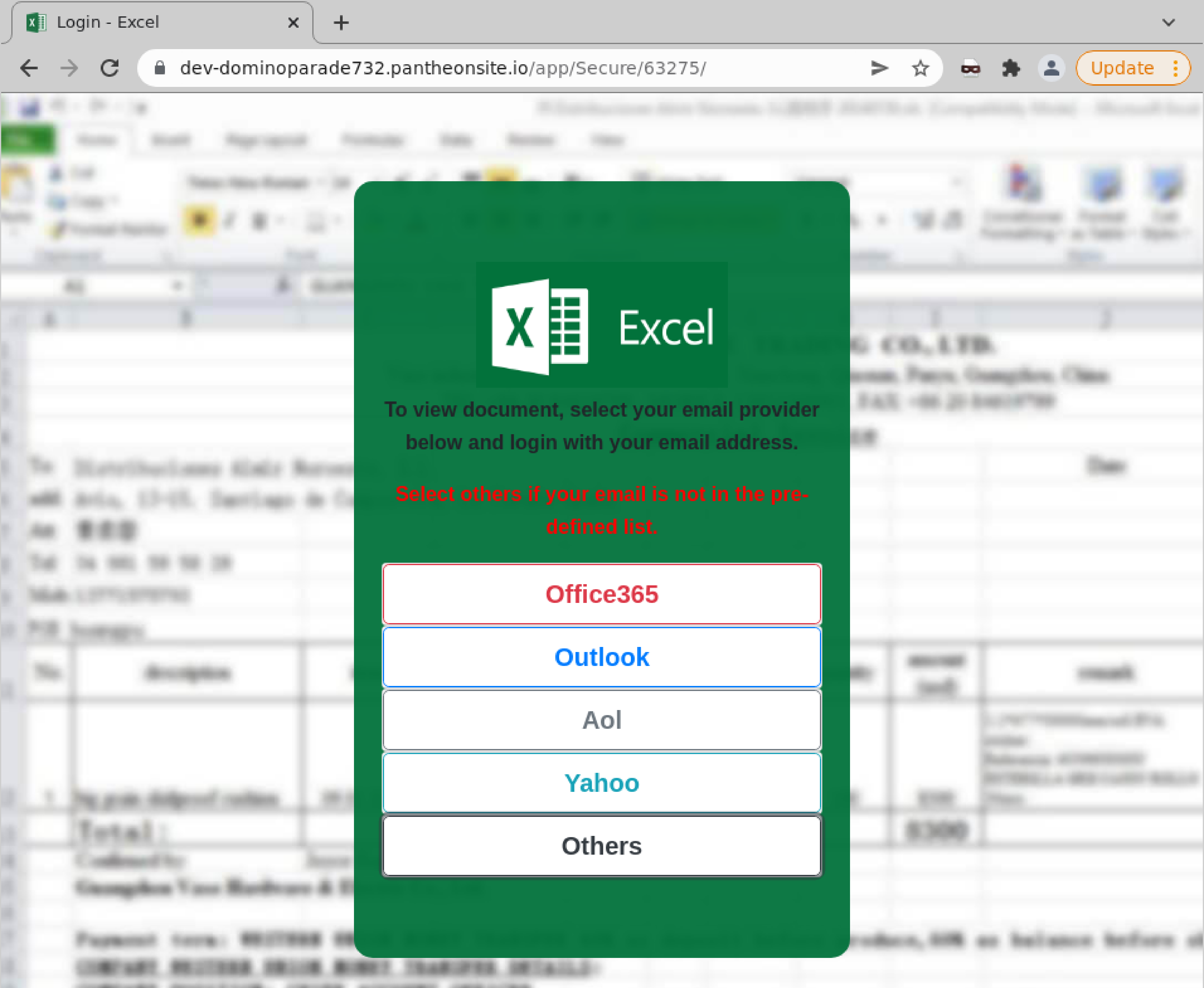Open the browser profile avatar
This screenshot has height=988, width=1204.
tap(1051, 68)
